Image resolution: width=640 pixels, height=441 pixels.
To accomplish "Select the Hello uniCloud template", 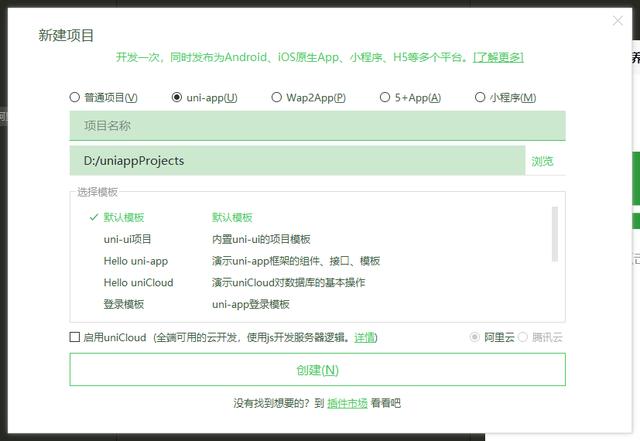I will [x=138, y=283].
